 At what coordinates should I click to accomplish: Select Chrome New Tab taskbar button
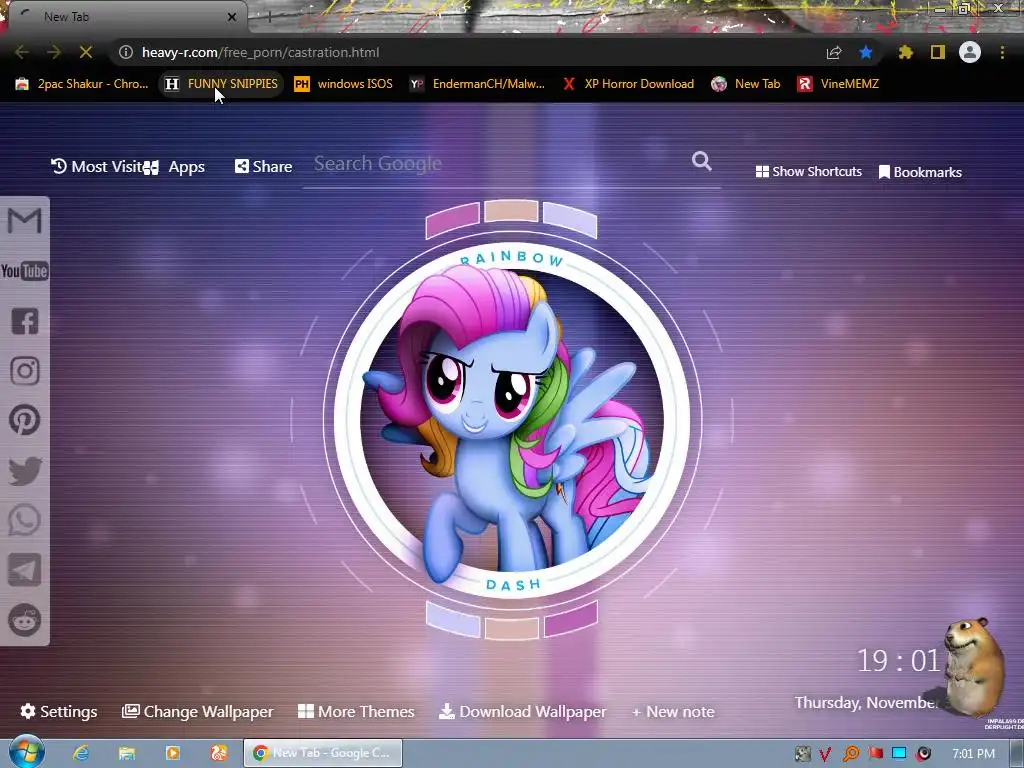[x=323, y=753]
